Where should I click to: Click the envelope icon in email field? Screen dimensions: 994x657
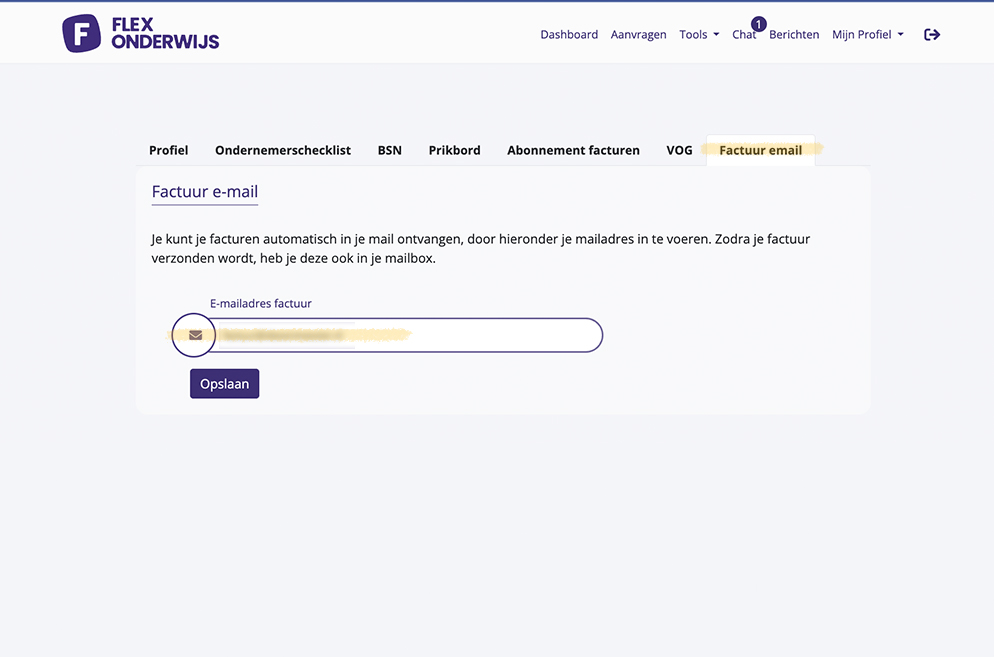pos(195,335)
